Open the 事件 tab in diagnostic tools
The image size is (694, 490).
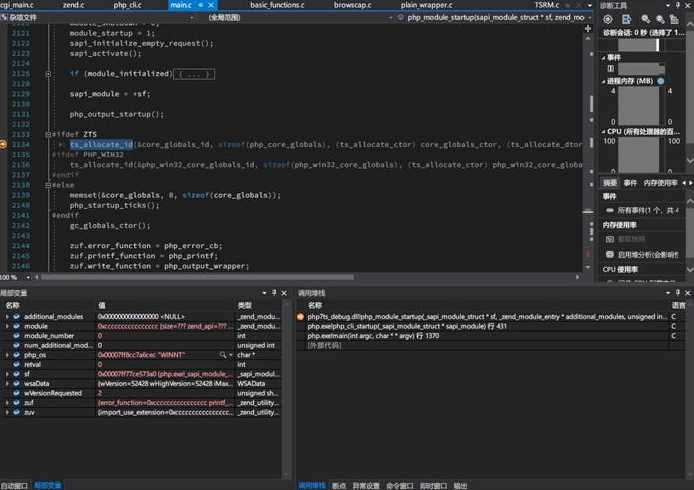tap(630, 183)
